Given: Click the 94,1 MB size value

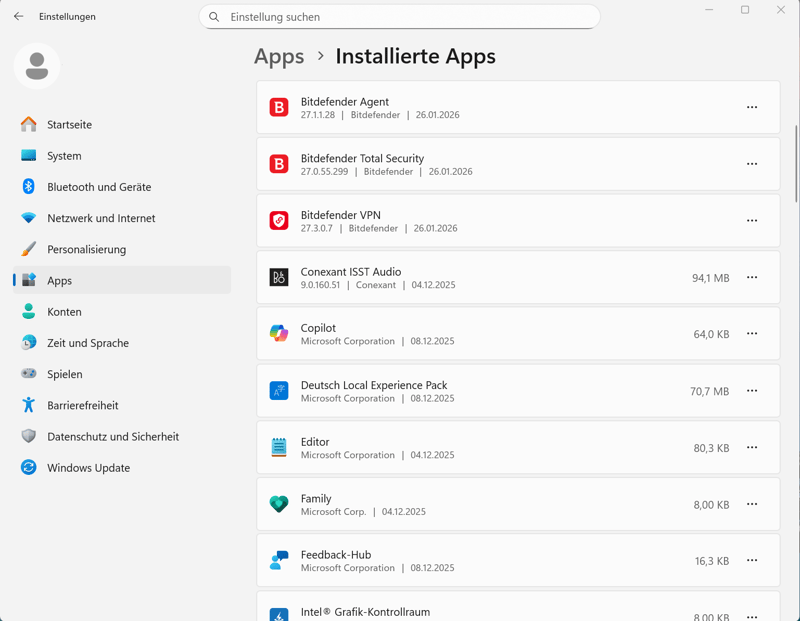Looking at the screenshot, I should (x=710, y=278).
